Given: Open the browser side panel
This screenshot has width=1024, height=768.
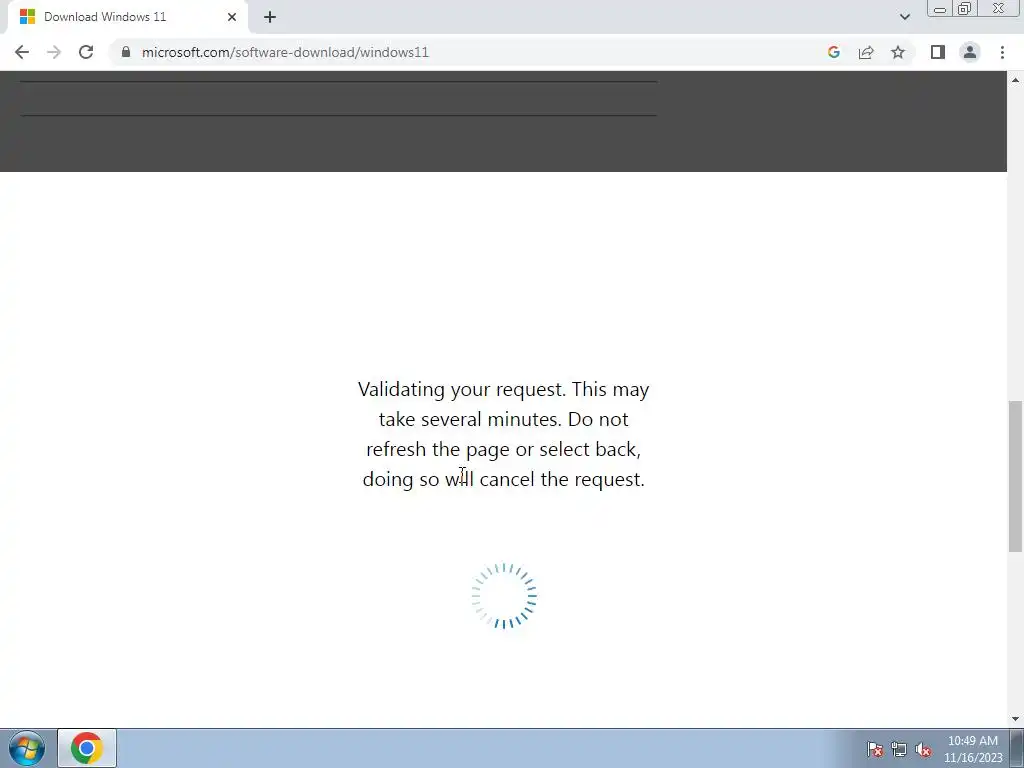Looking at the screenshot, I should (938, 52).
